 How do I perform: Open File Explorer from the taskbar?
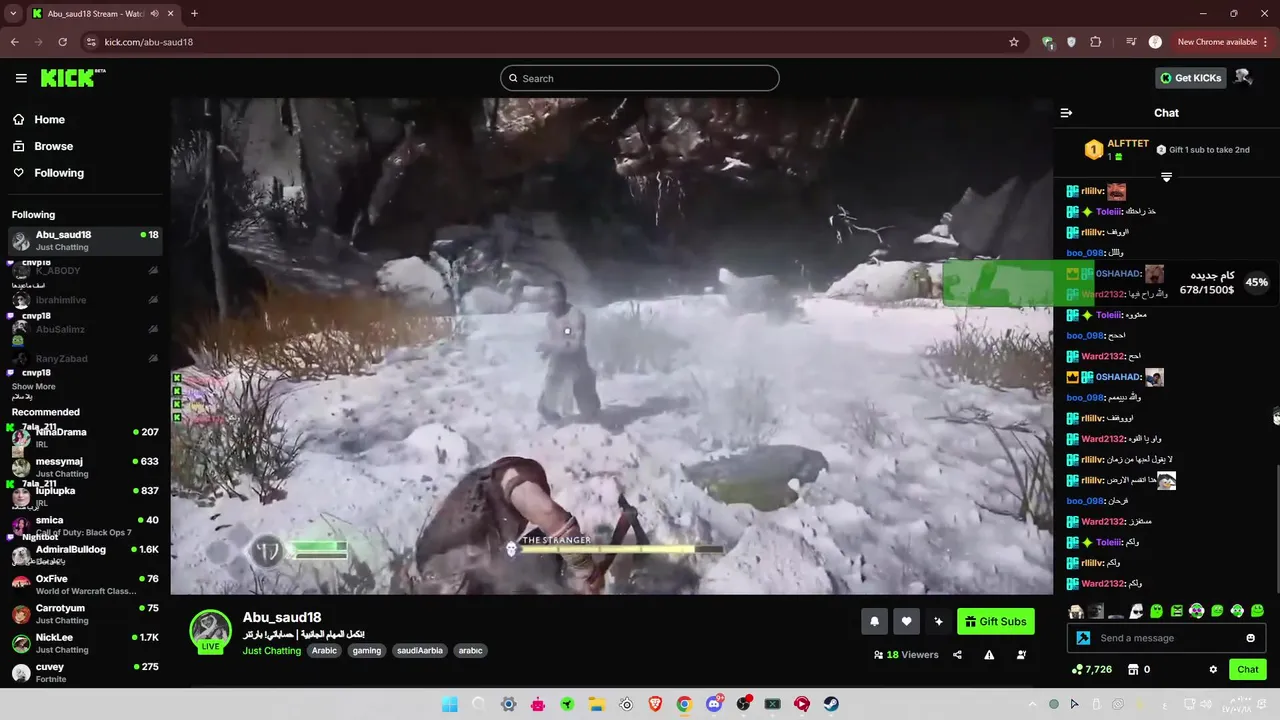(x=596, y=704)
